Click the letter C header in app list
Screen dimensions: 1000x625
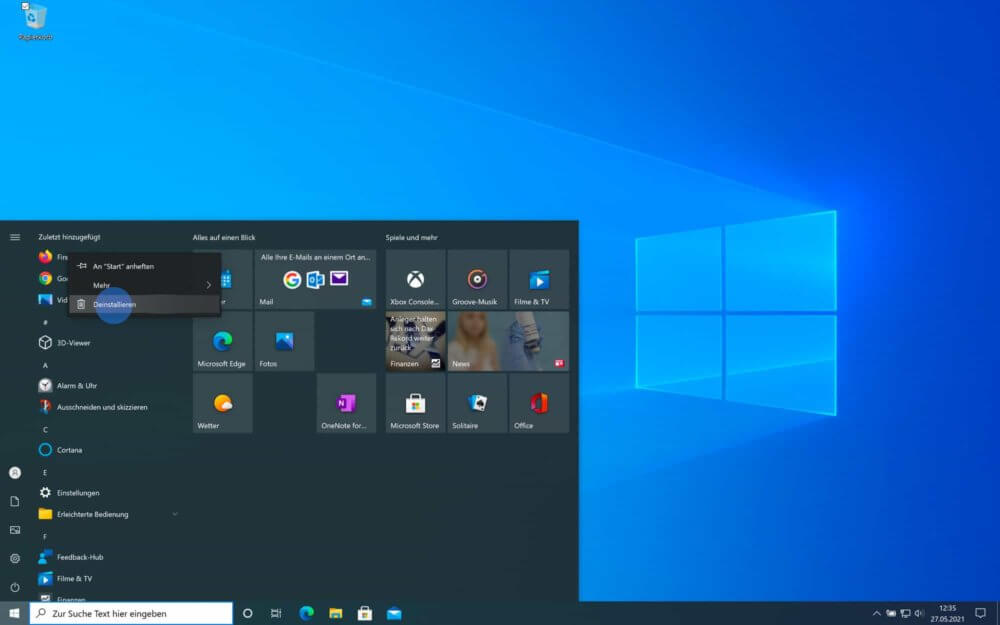[x=45, y=430]
